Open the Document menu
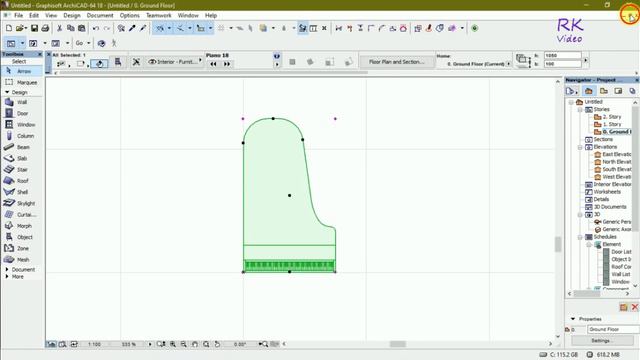Screen dimensions: 640x360 [100, 16]
